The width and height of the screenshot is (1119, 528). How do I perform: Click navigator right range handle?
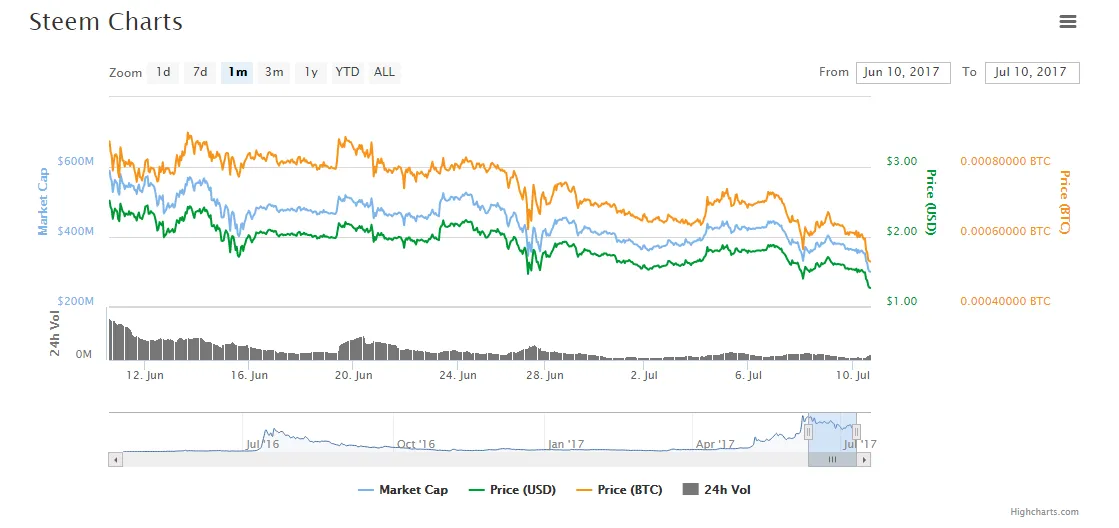[856, 432]
